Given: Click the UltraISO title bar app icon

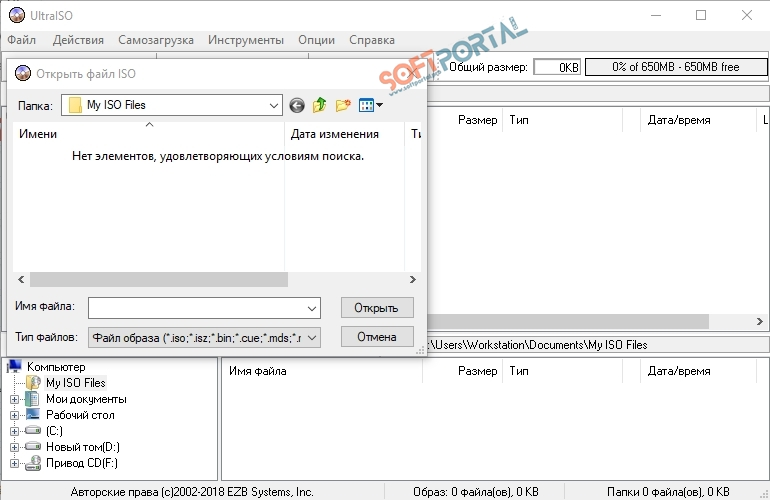Looking at the screenshot, I should point(17,15).
